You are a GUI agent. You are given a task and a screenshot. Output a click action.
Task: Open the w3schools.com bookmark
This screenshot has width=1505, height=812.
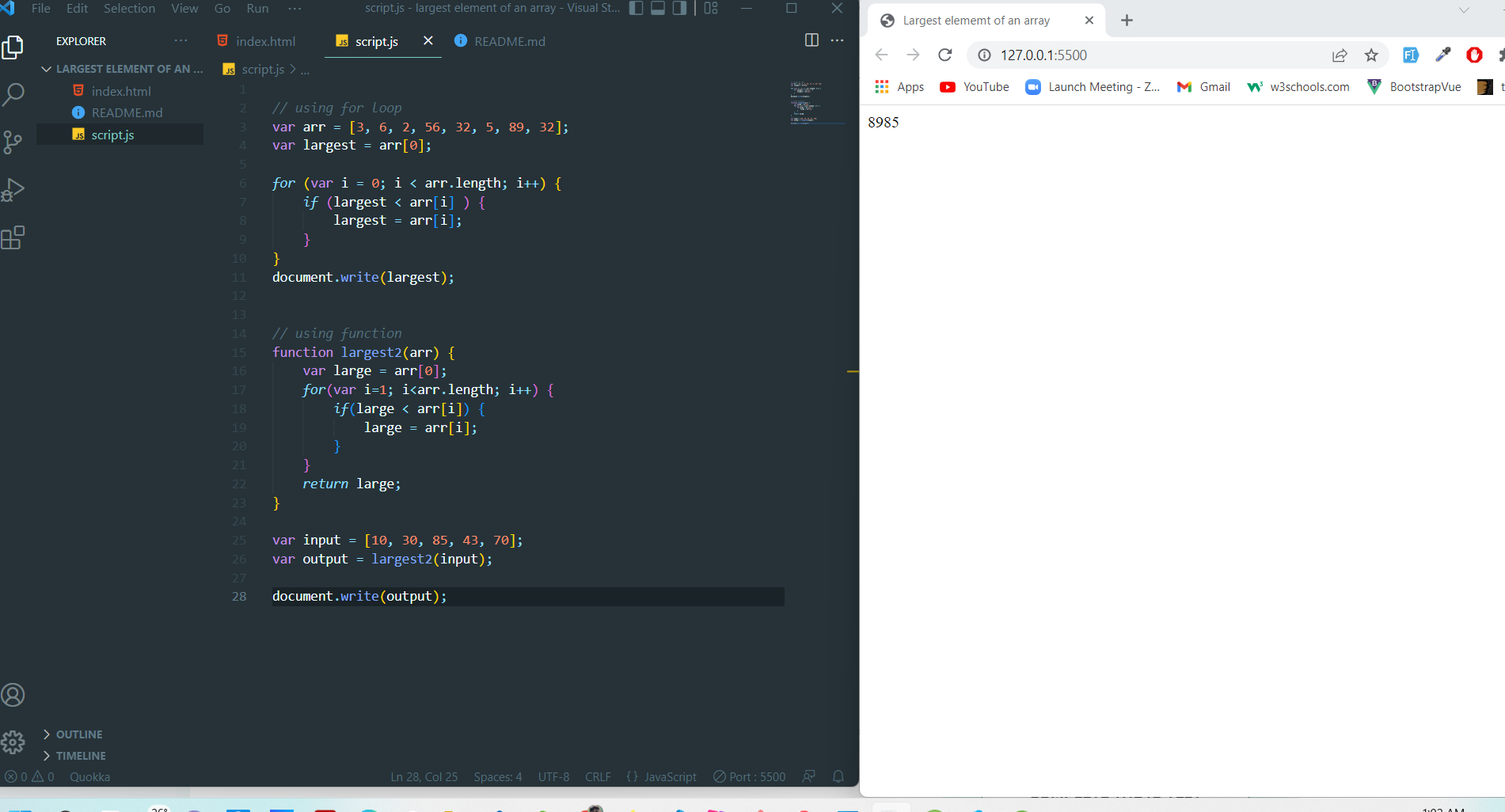(x=1297, y=87)
